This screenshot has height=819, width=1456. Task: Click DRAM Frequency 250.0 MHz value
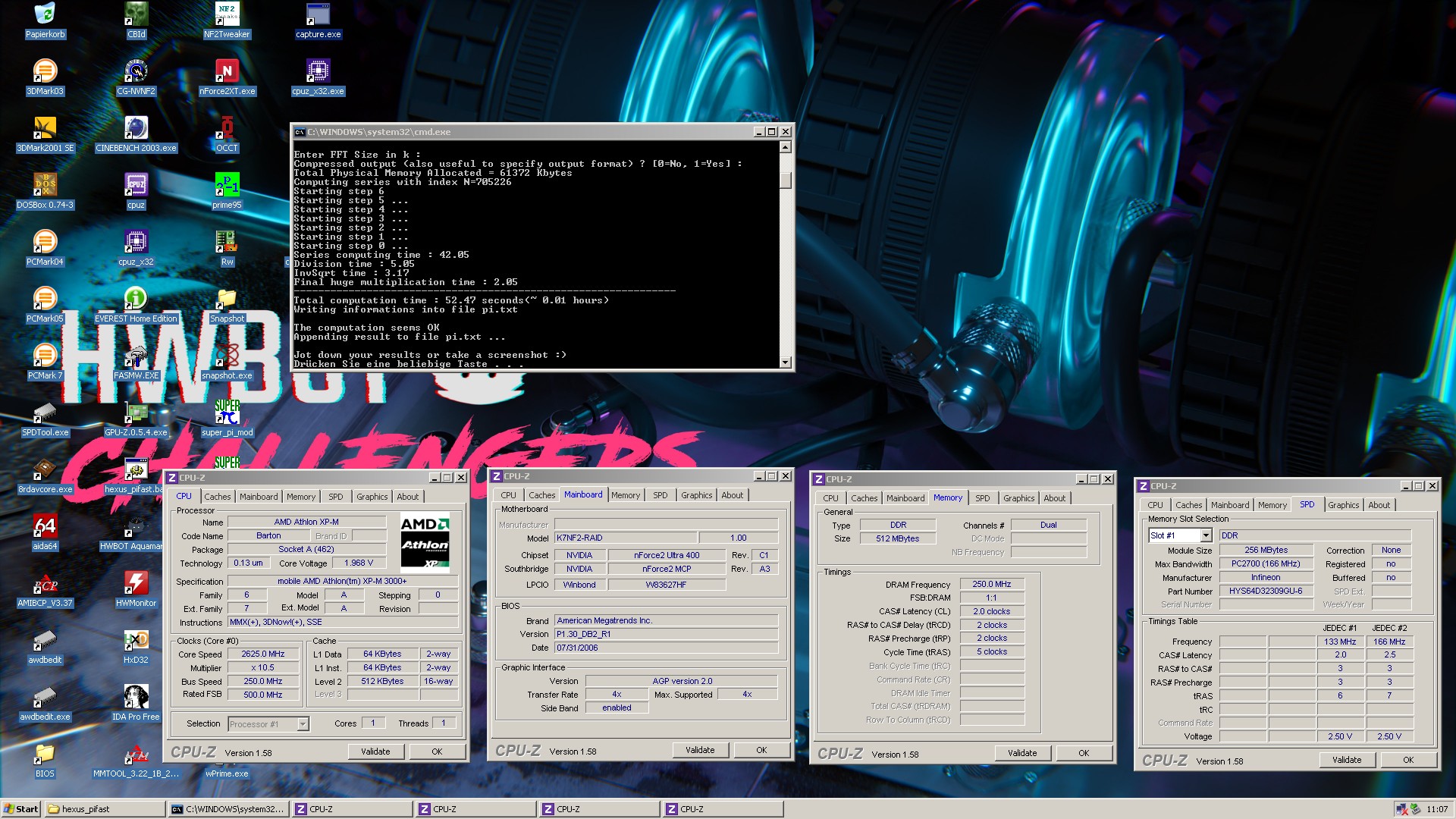(x=992, y=585)
